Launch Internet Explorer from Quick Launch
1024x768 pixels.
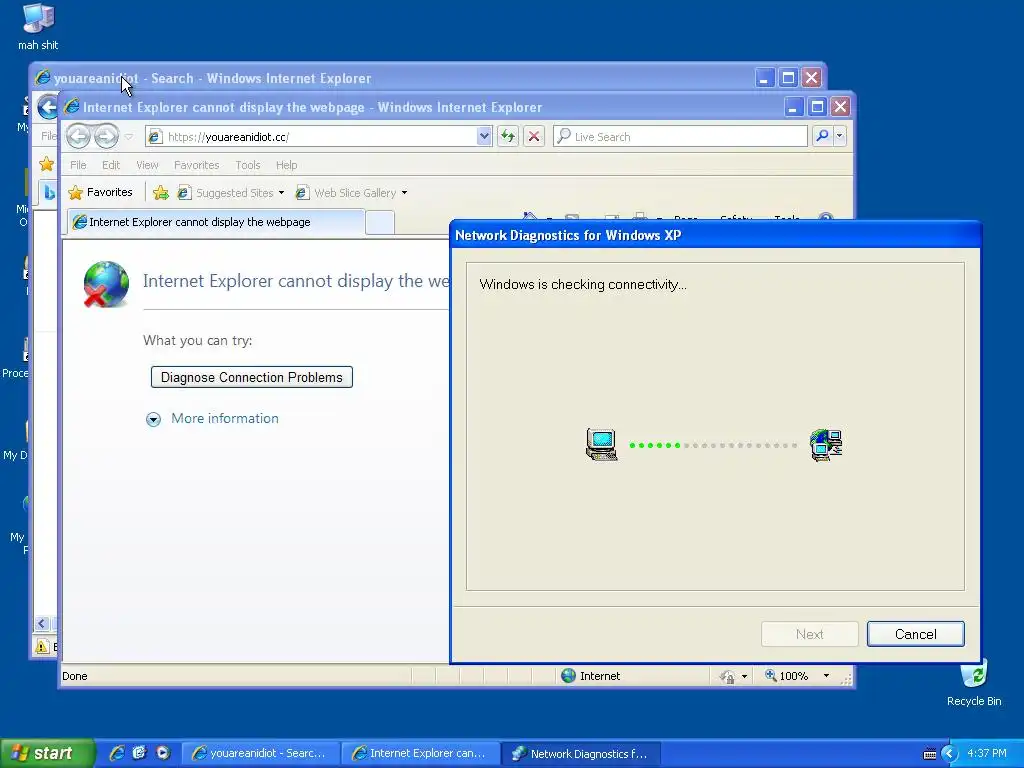pos(117,753)
